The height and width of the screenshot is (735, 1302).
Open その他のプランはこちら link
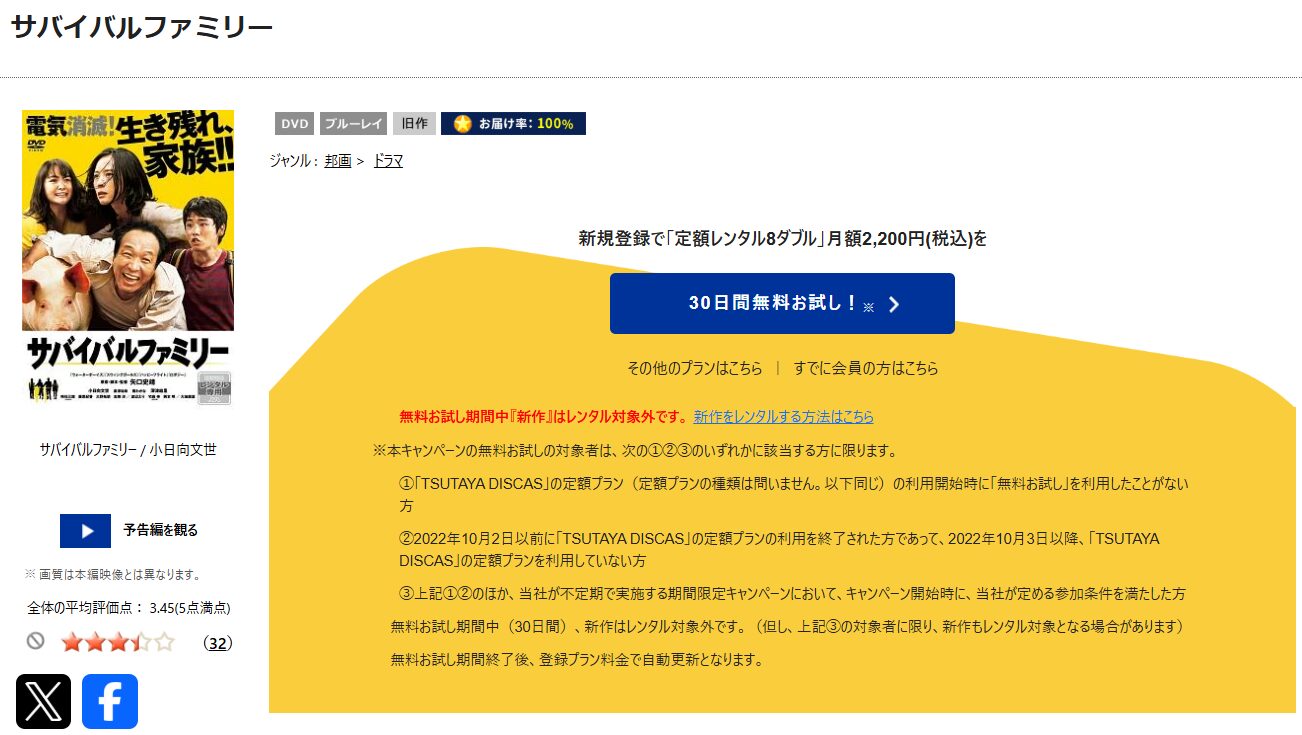point(694,368)
